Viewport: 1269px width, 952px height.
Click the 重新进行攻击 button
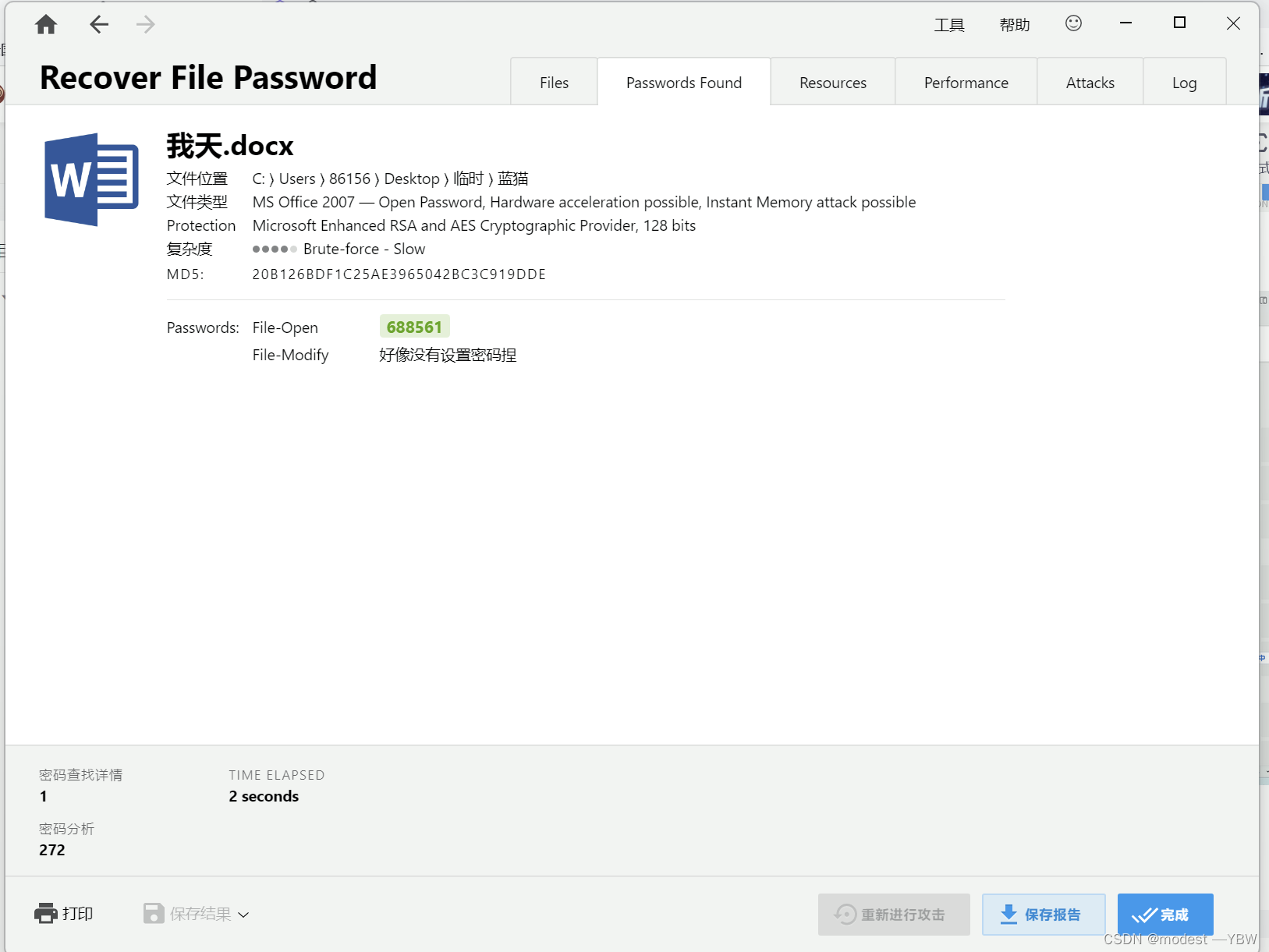coord(894,915)
